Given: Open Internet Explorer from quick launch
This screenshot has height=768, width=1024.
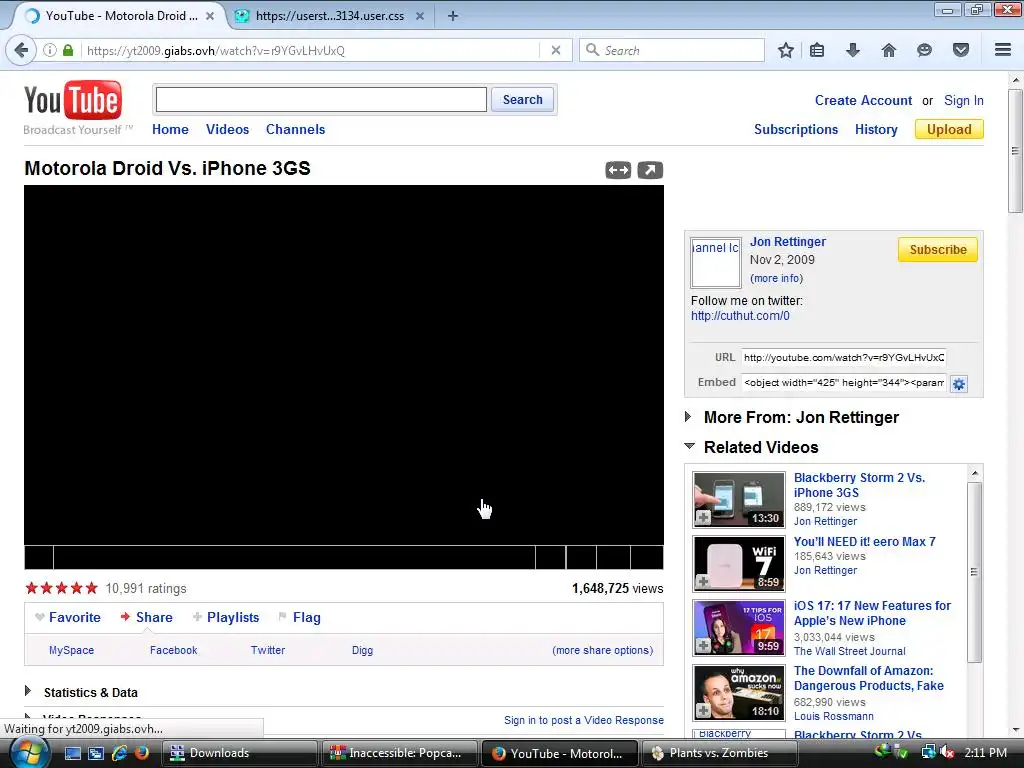Looking at the screenshot, I should (x=119, y=753).
